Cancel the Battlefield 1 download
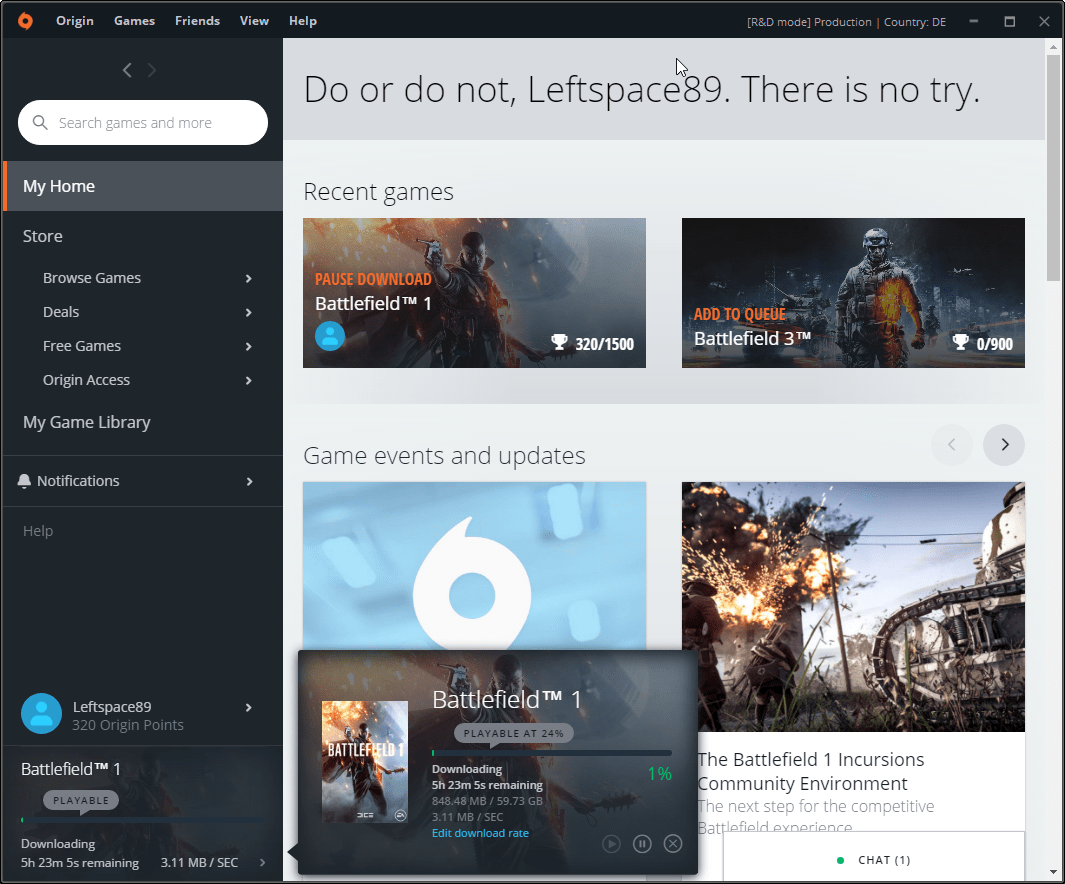 pos(672,844)
